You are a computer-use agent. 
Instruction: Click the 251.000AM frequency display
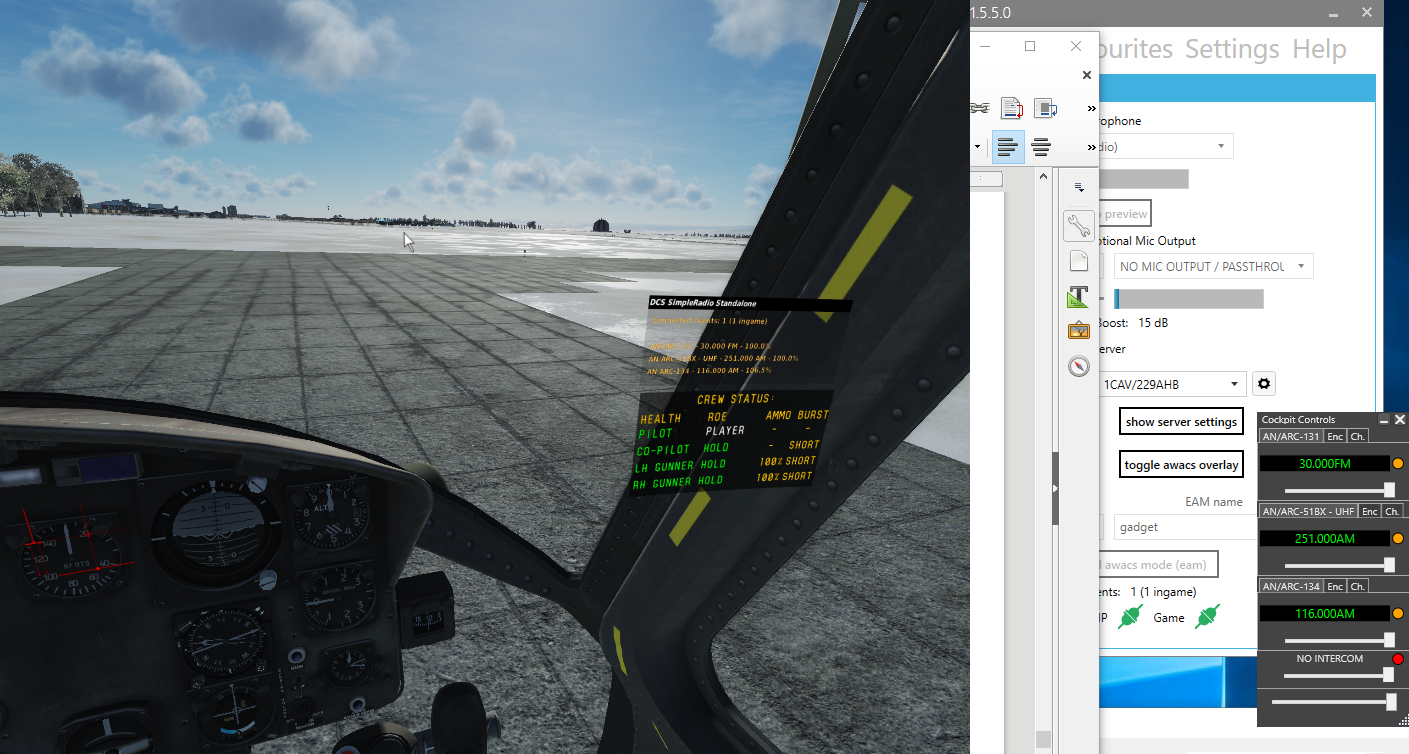tap(1324, 538)
